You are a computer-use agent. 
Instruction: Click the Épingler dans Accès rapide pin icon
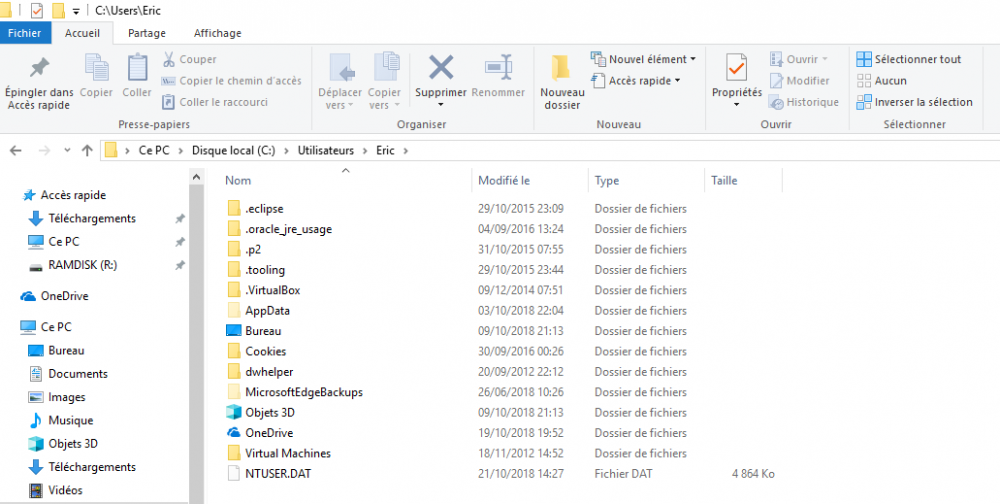[39, 68]
